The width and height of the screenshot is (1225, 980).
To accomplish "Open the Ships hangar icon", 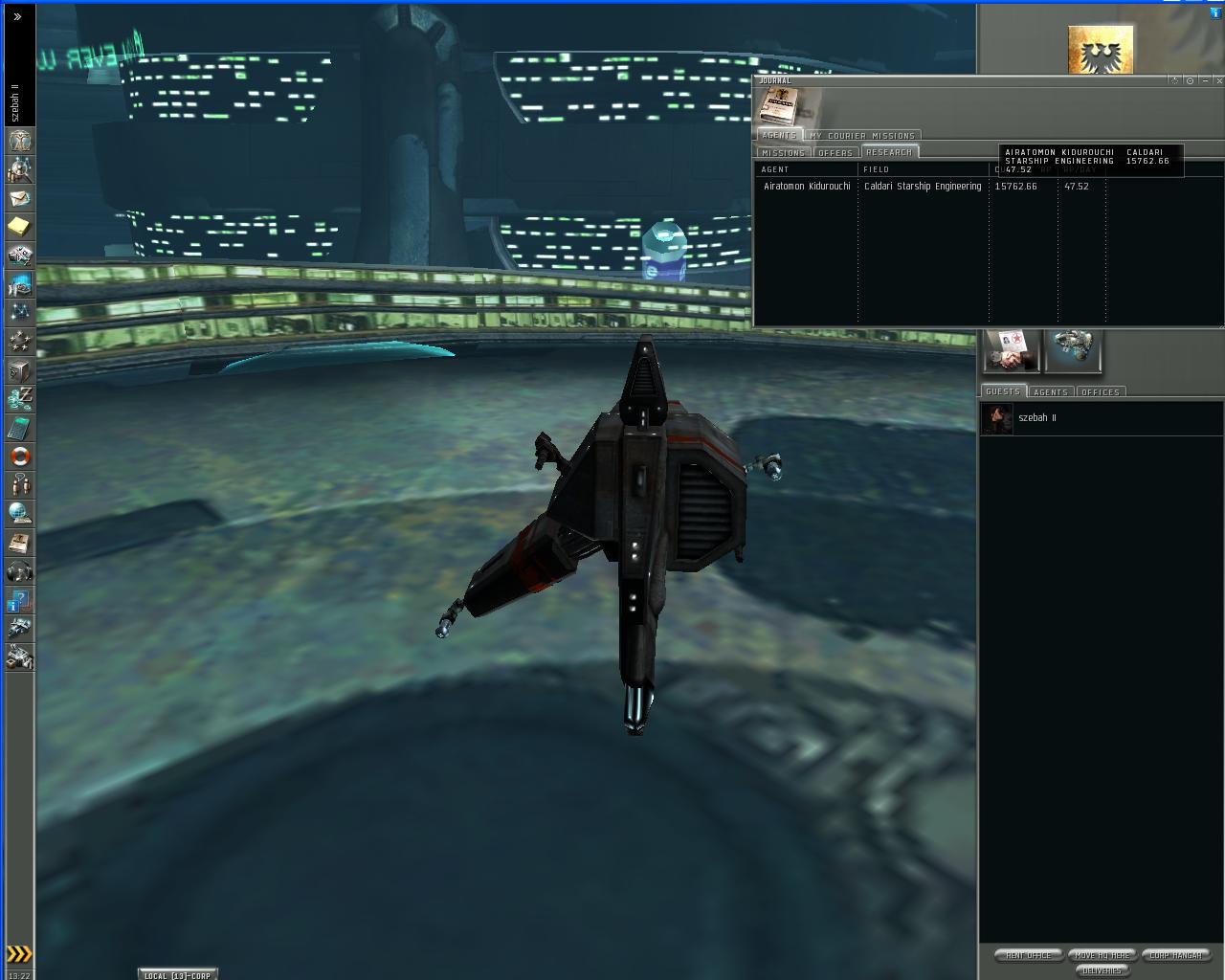I will pos(19,629).
